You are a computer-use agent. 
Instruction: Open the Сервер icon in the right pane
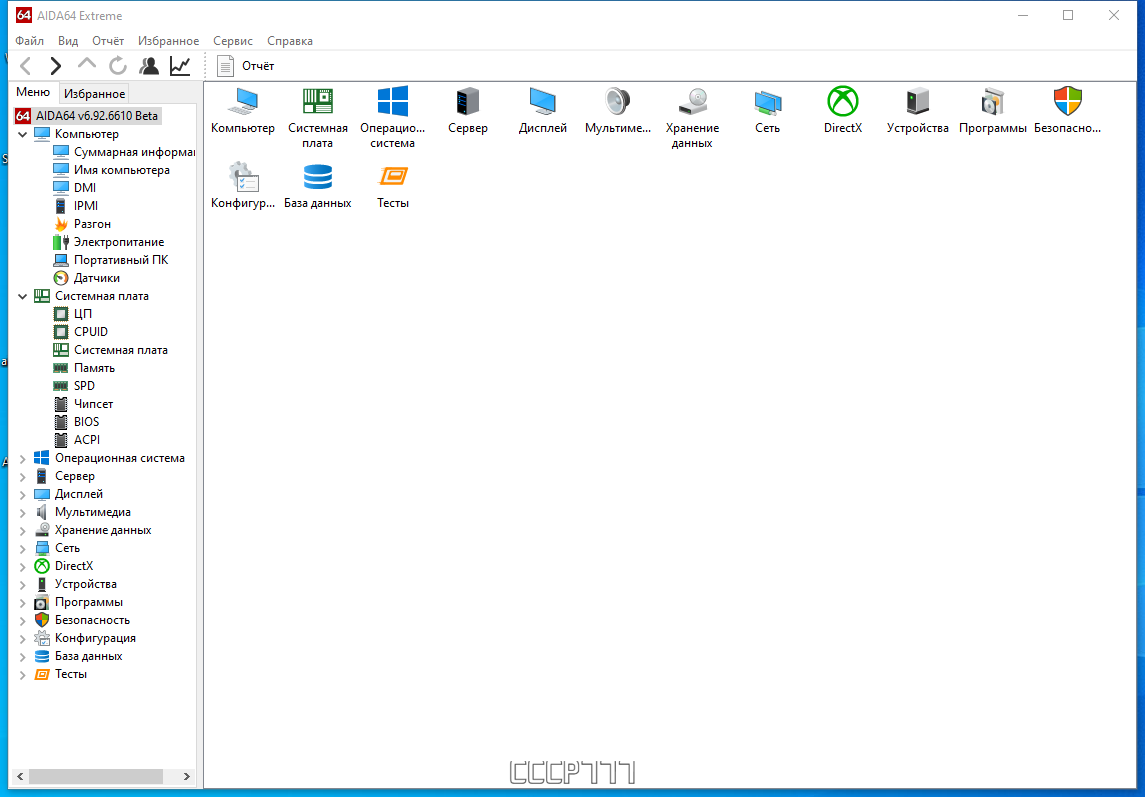[x=468, y=110]
